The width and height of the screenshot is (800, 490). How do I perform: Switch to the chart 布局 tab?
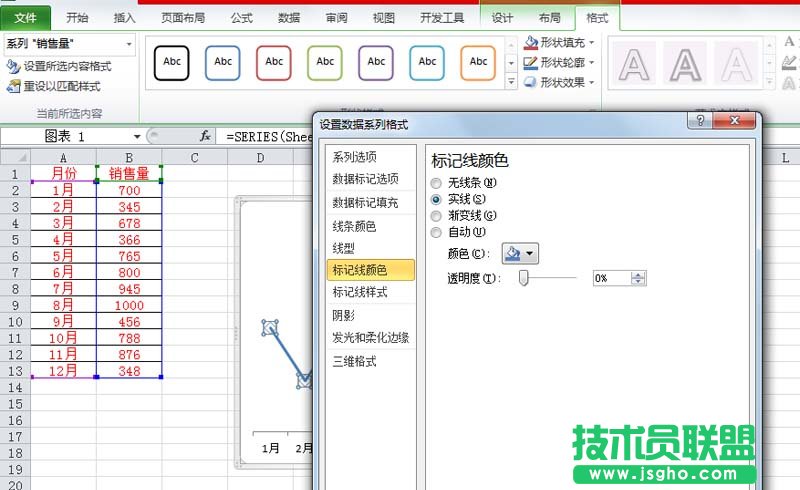point(549,18)
